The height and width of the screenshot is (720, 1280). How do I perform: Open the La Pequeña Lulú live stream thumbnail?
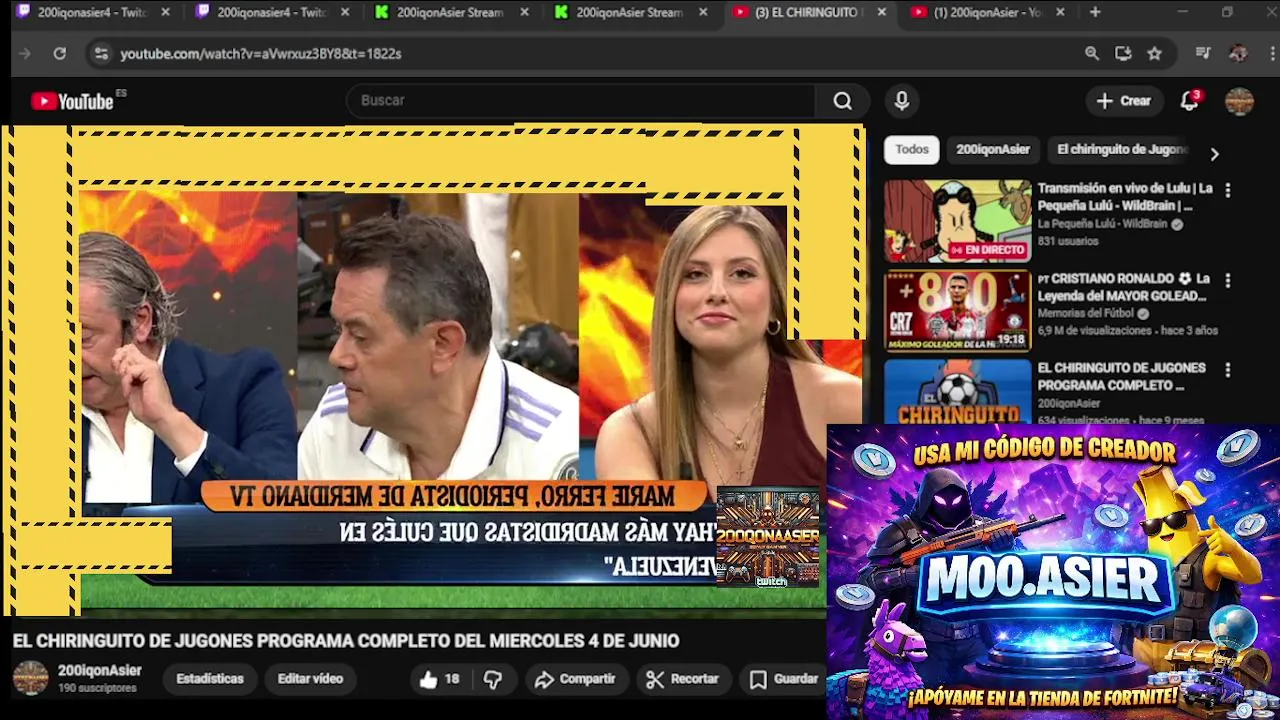click(x=957, y=221)
